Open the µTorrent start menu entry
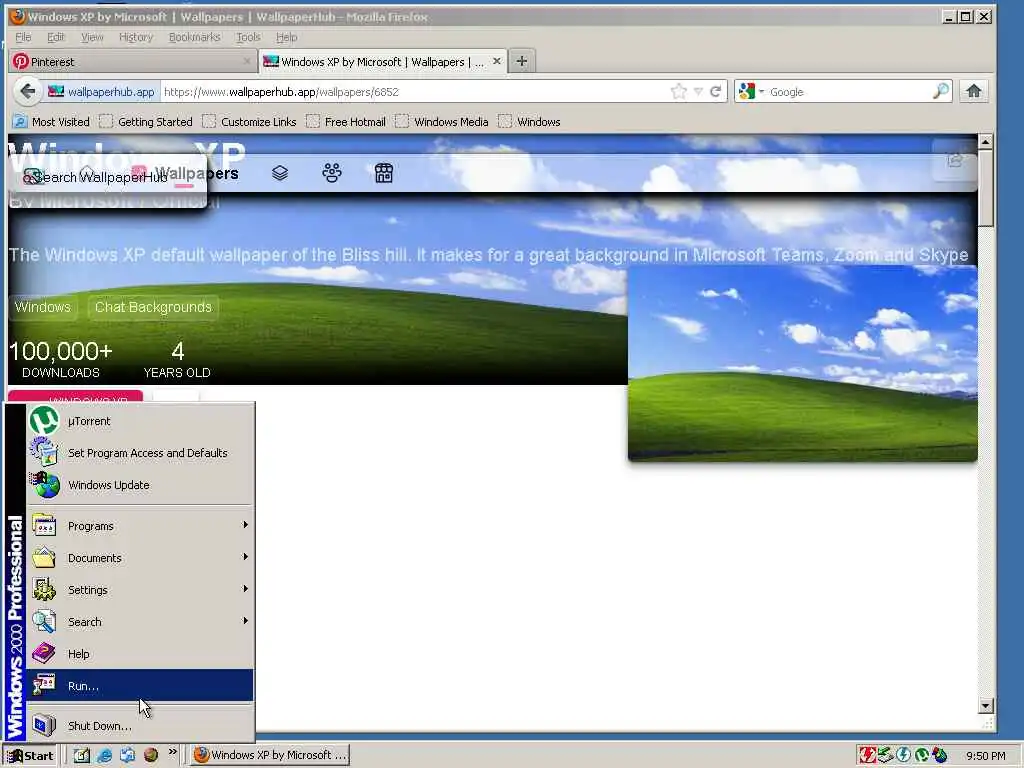Image resolution: width=1024 pixels, height=768 pixels. [x=140, y=421]
